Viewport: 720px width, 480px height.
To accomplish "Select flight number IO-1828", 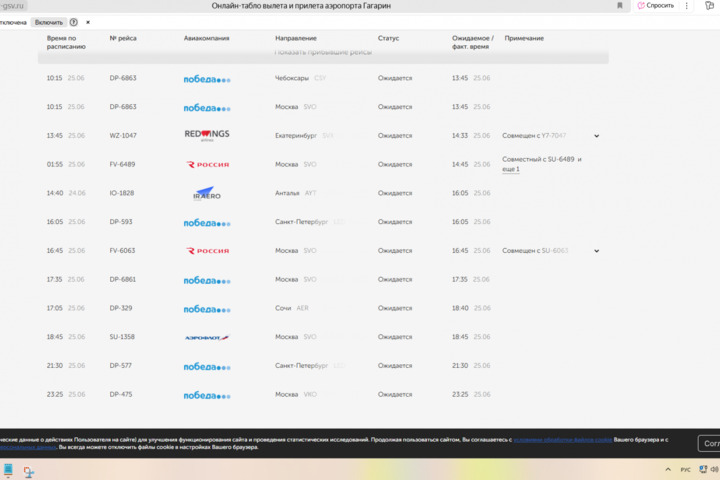I will click(x=122, y=193).
